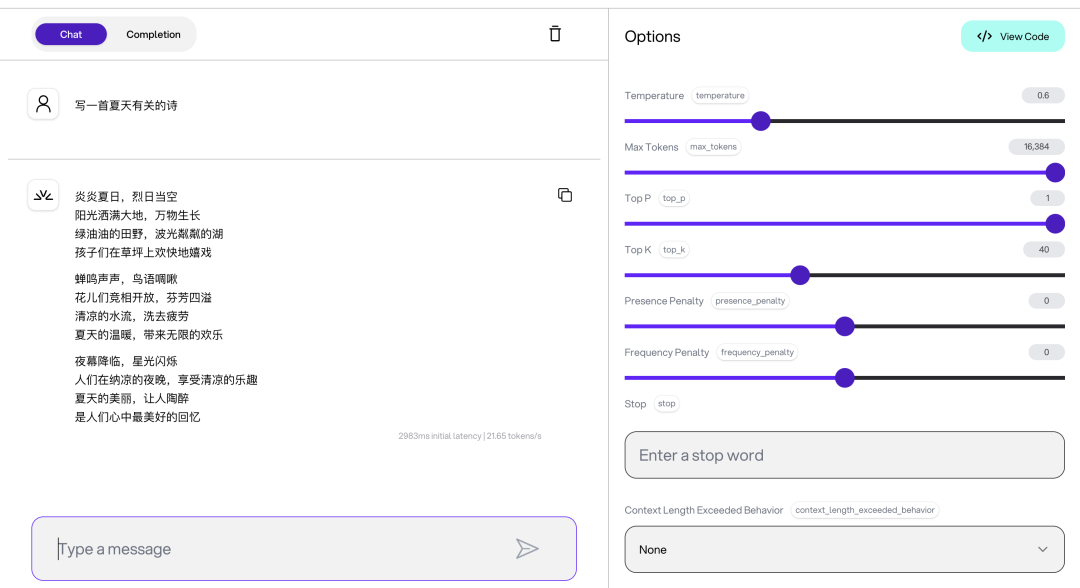Open Context Length Exceeded Behavior dropdown

pos(844,549)
